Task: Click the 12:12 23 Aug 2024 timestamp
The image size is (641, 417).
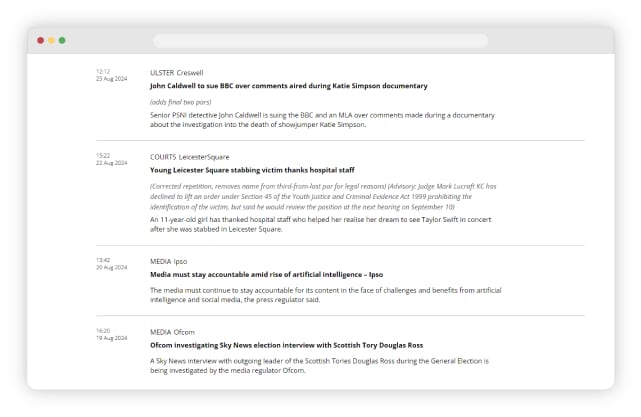Action: (110, 75)
